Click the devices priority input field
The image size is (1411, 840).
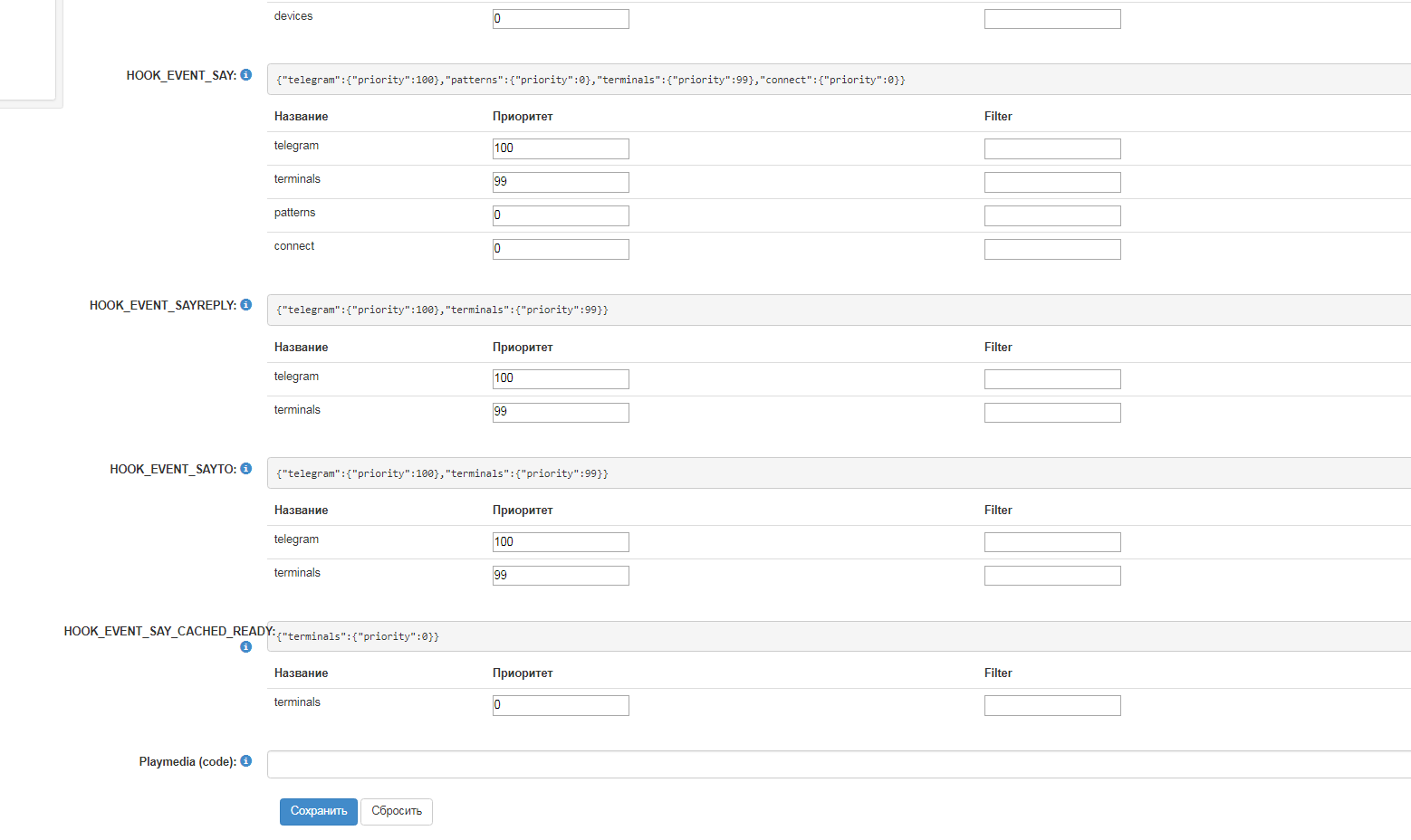561,19
